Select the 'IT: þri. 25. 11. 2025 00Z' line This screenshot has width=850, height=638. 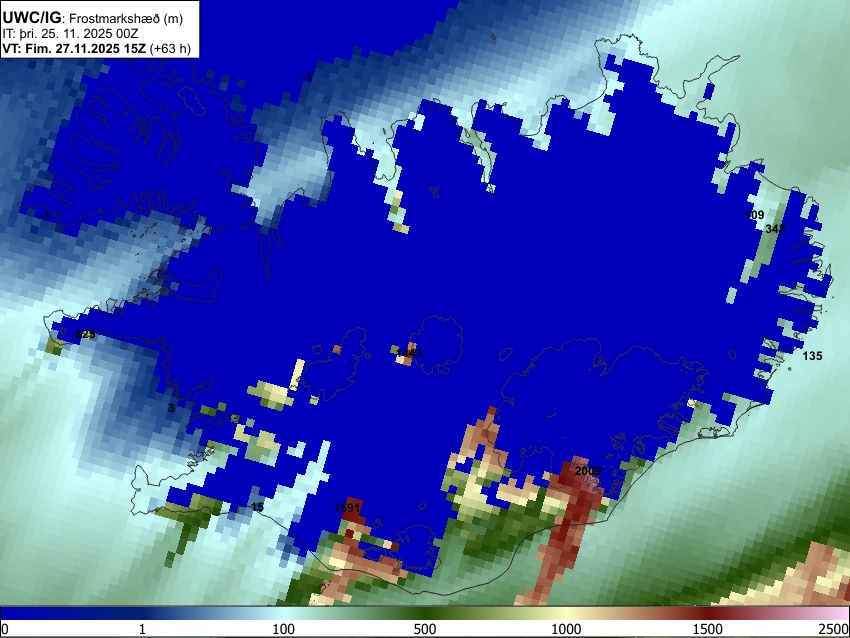[70, 34]
